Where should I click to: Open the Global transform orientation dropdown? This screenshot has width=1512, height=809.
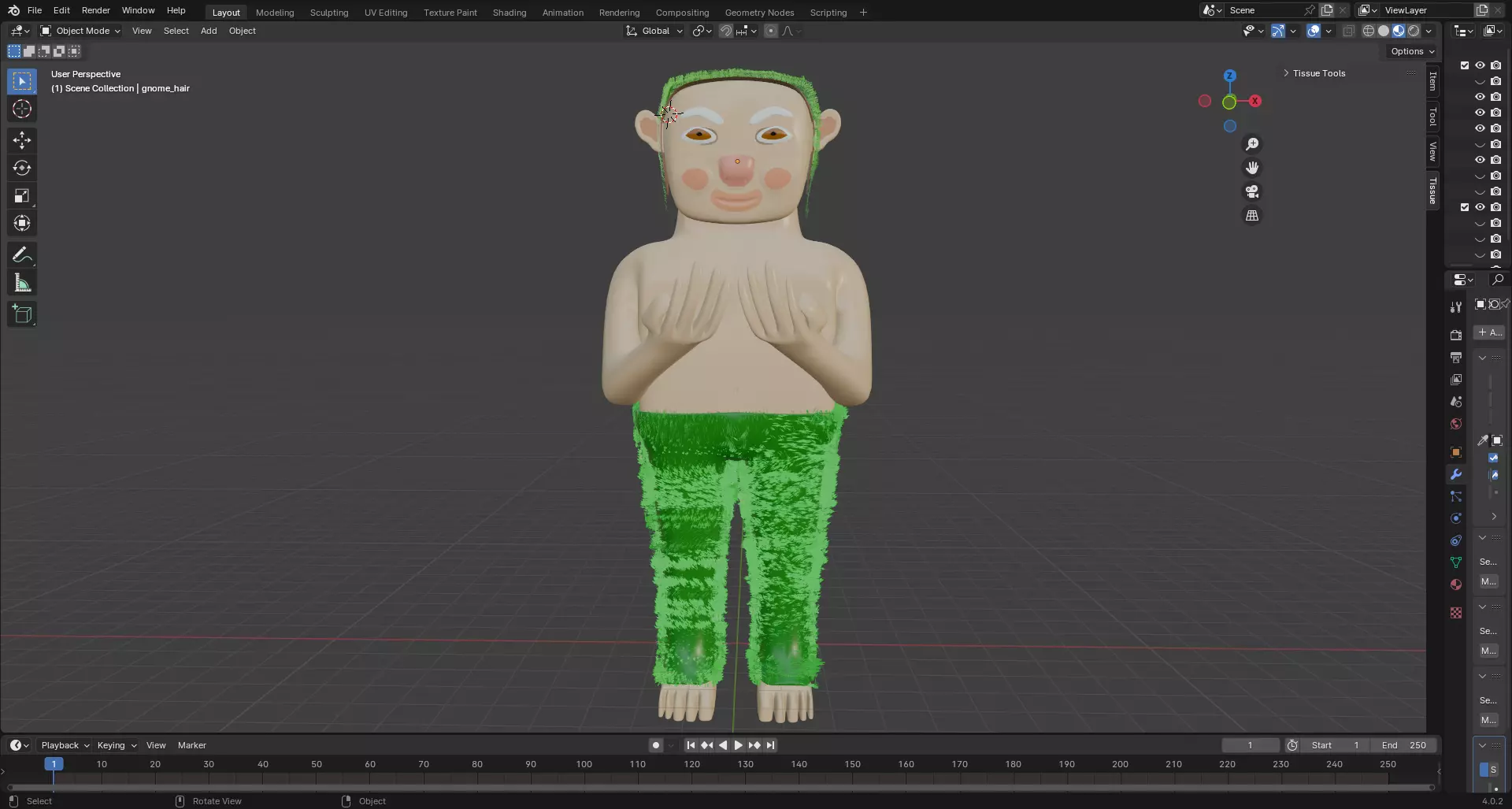(x=654, y=31)
